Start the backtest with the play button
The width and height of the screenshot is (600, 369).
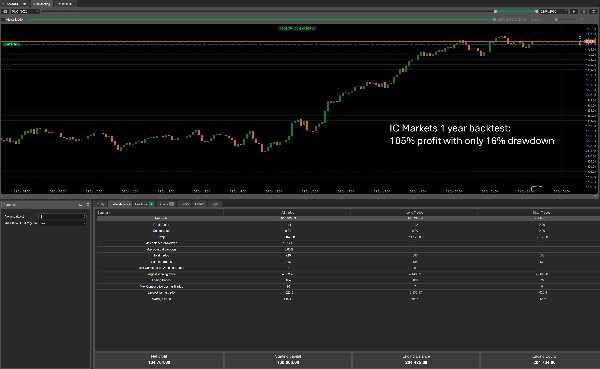pyautogui.click(x=574, y=11)
